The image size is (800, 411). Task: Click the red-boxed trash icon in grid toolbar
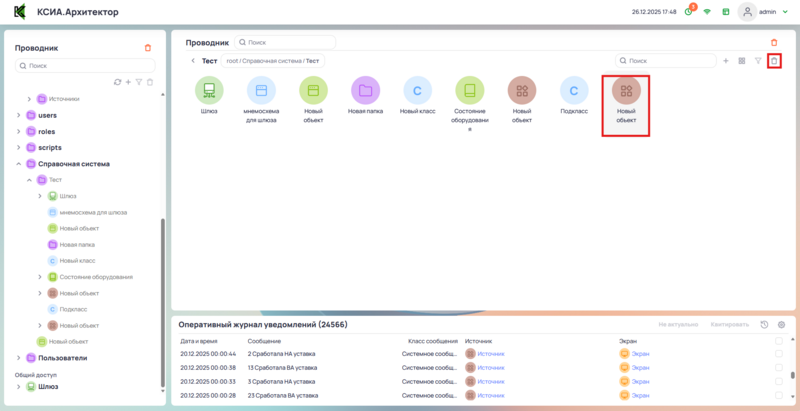(773, 61)
